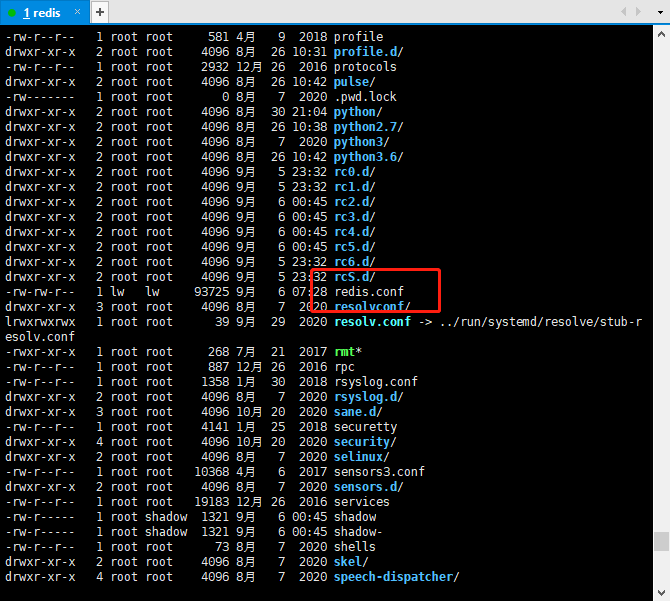Click the vertical scrollbar thumb

point(661,541)
